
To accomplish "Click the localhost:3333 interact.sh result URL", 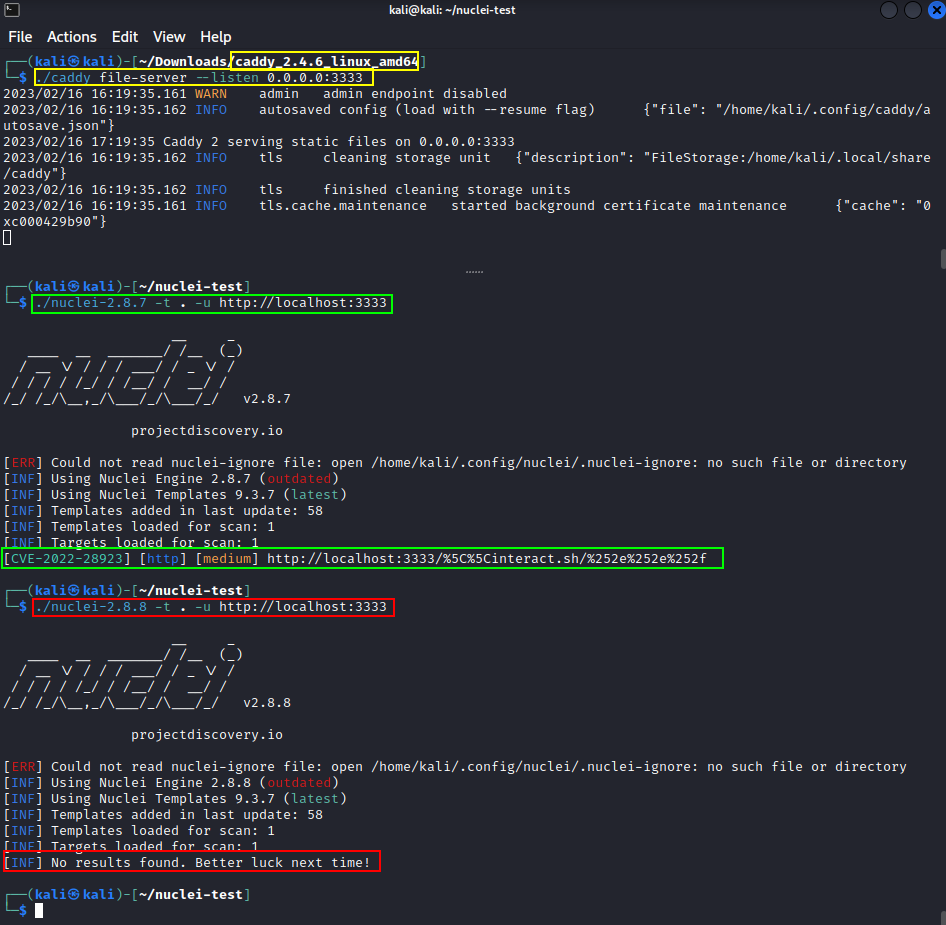I will click(486, 559).
